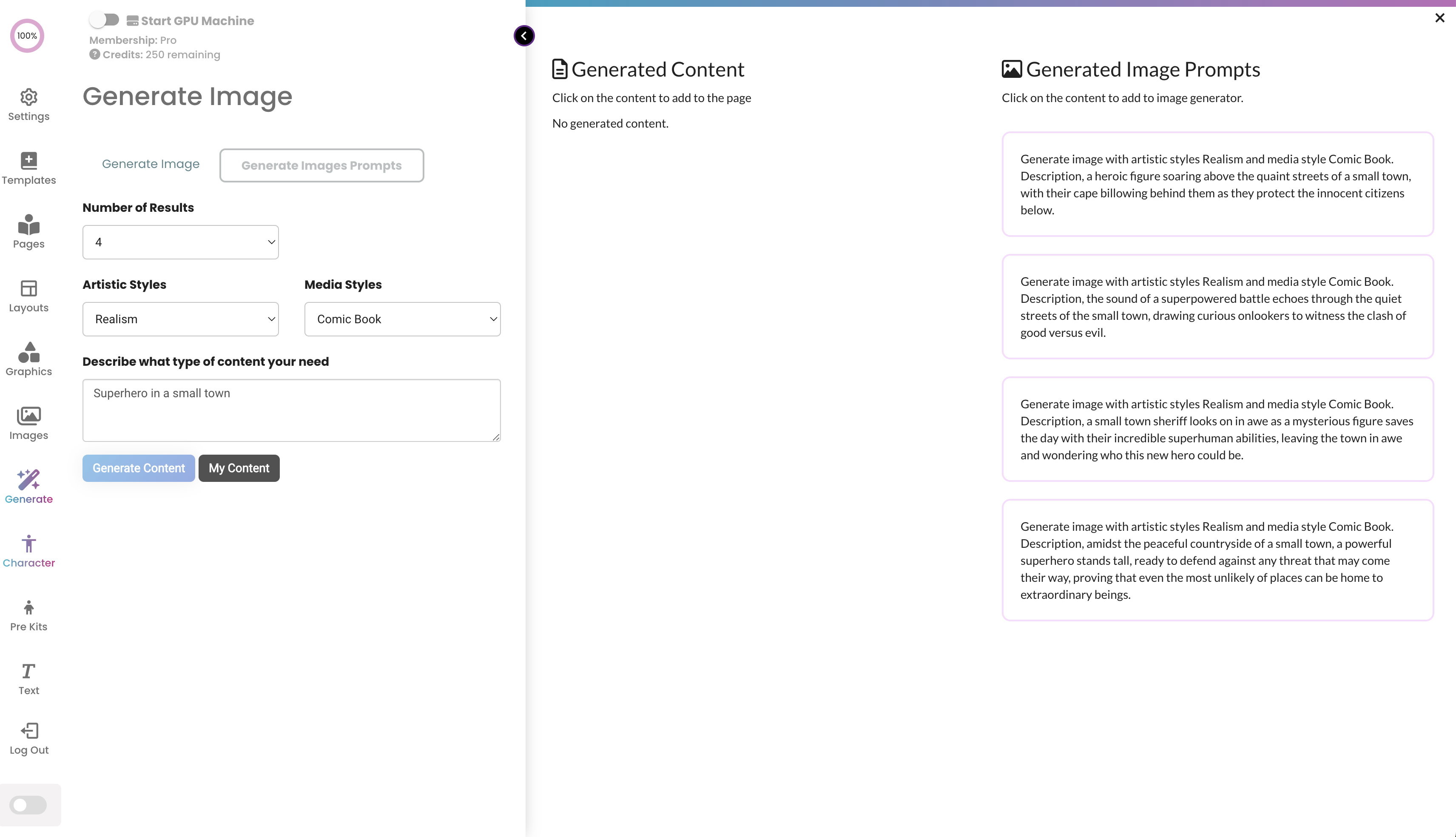Expand the Media Styles Comic Book dropdown
Image resolution: width=1456 pixels, height=837 pixels.
402,319
